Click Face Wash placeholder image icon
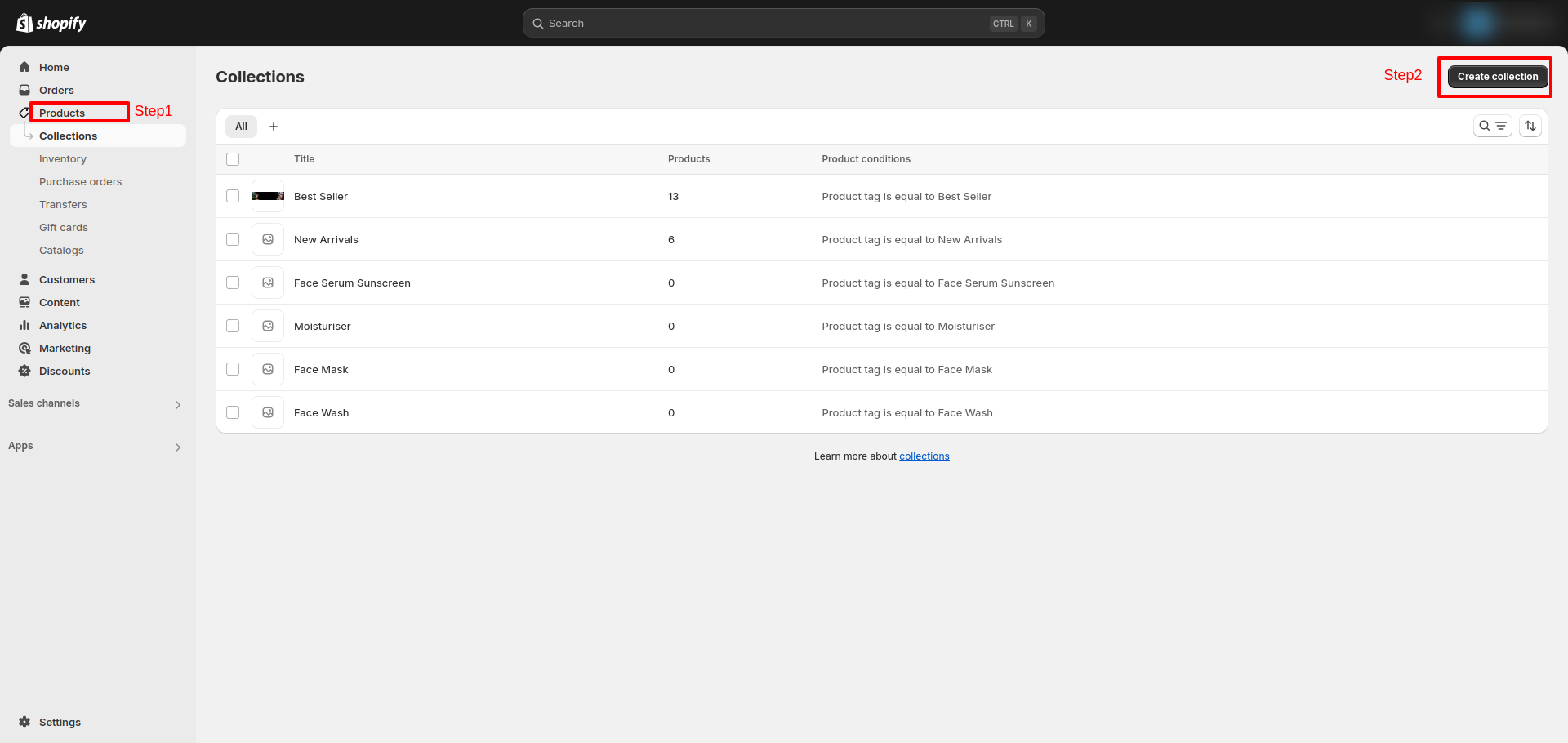This screenshot has width=1568, height=743. [x=268, y=412]
